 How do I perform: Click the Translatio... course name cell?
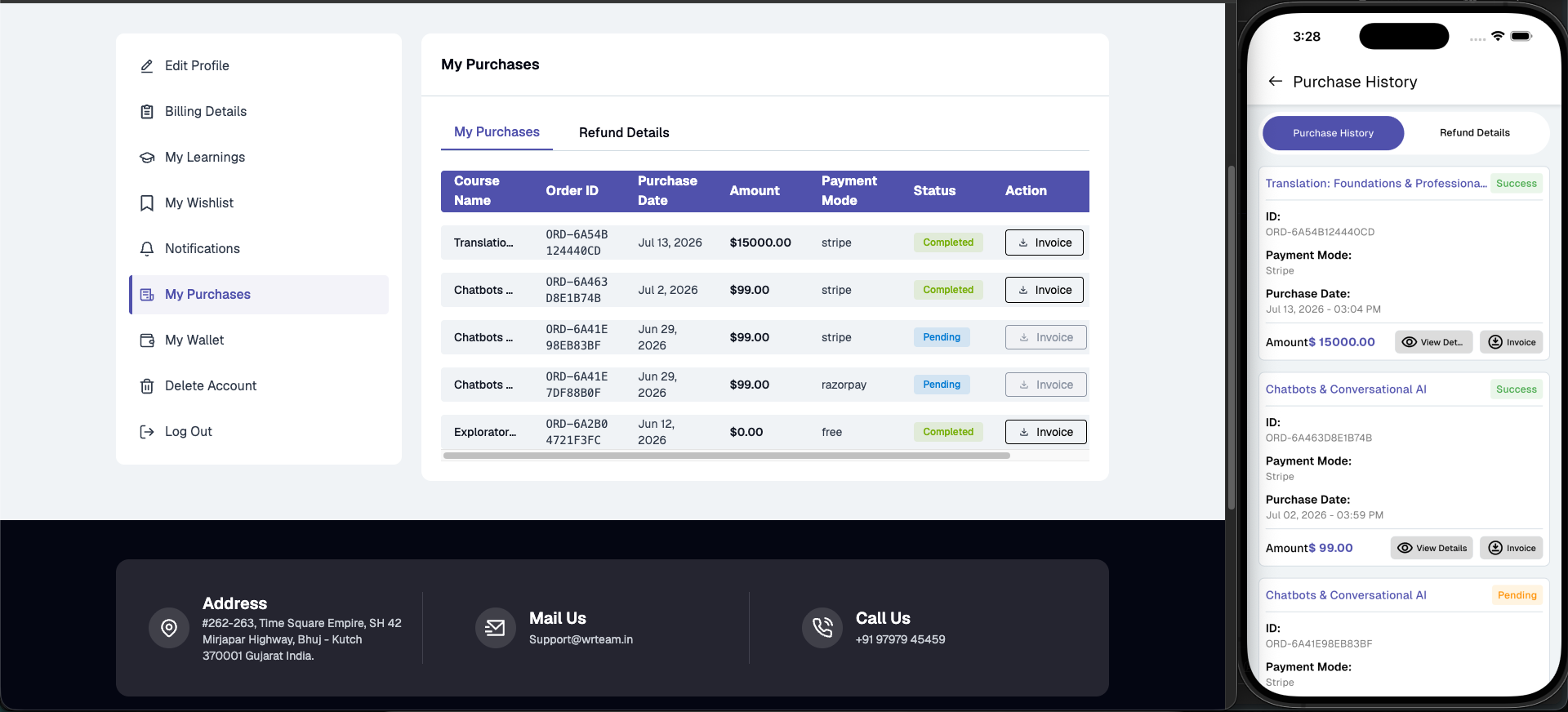click(483, 243)
